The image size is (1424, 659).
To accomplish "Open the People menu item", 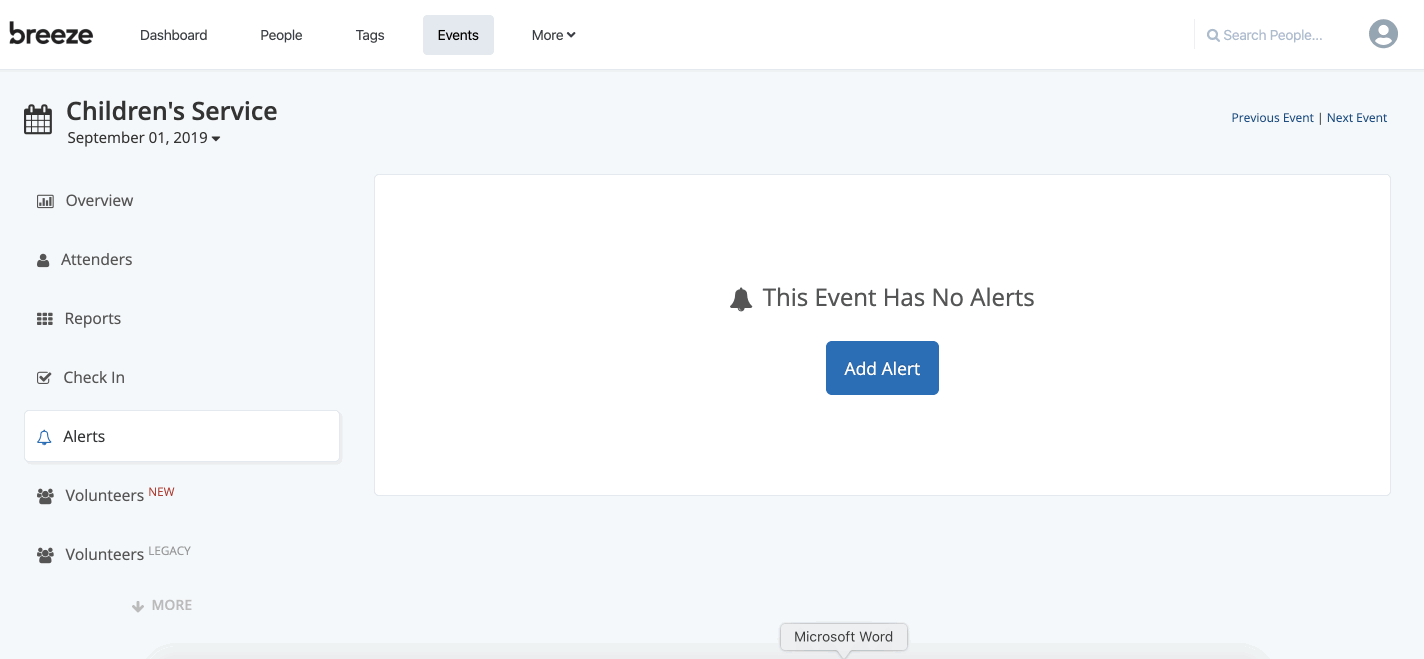I will click(x=280, y=34).
